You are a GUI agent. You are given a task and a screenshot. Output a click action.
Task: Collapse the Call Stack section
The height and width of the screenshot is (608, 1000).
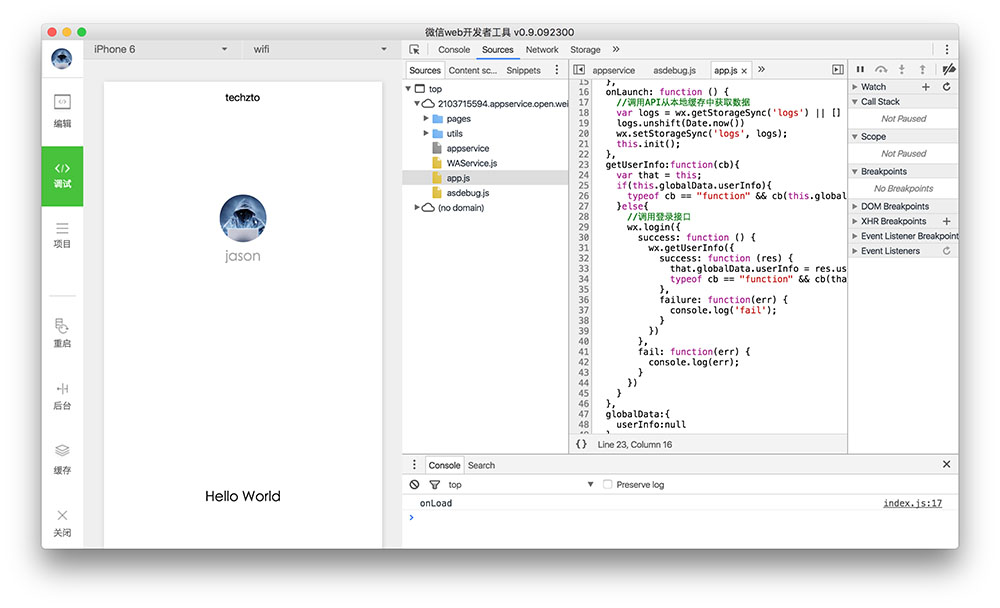pos(855,101)
